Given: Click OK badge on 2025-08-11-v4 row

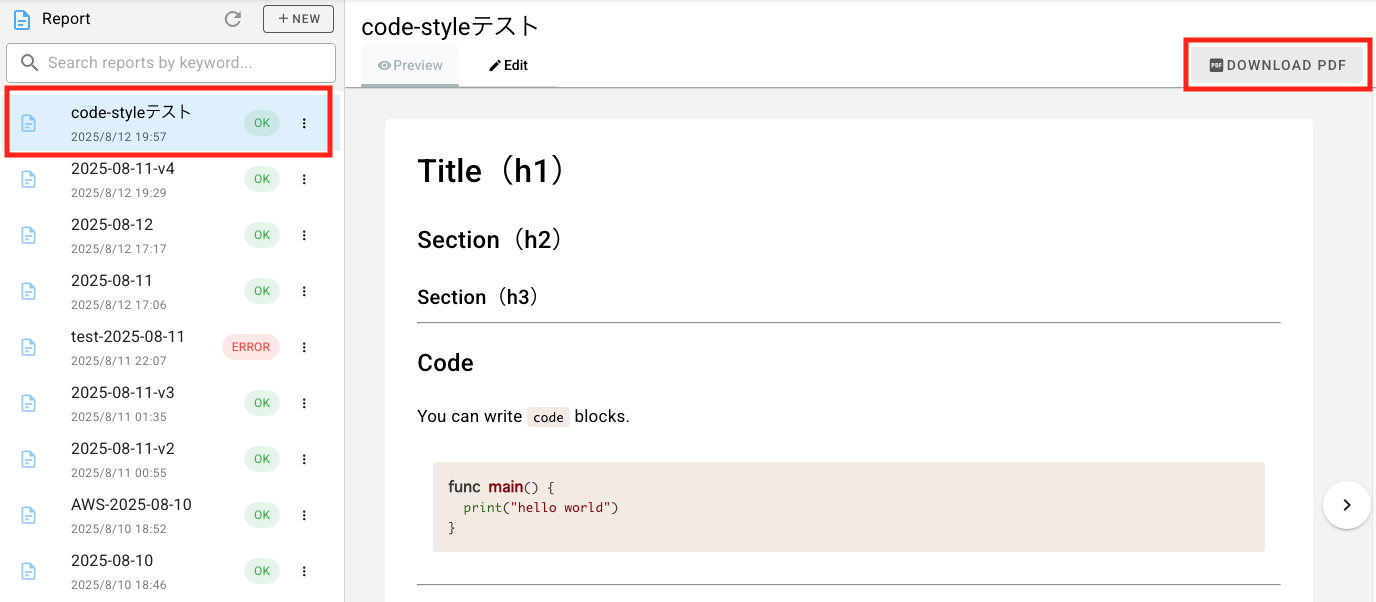Looking at the screenshot, I should click(262, 179).
